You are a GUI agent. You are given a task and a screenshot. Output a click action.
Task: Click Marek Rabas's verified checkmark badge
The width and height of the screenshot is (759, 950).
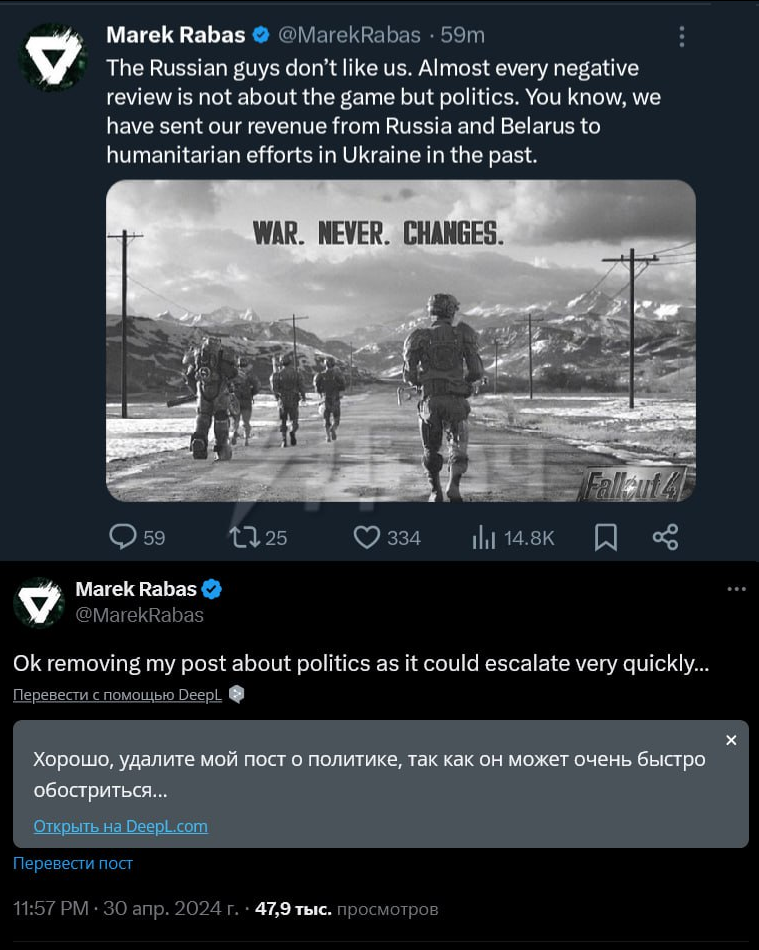(x=262, y=34)
